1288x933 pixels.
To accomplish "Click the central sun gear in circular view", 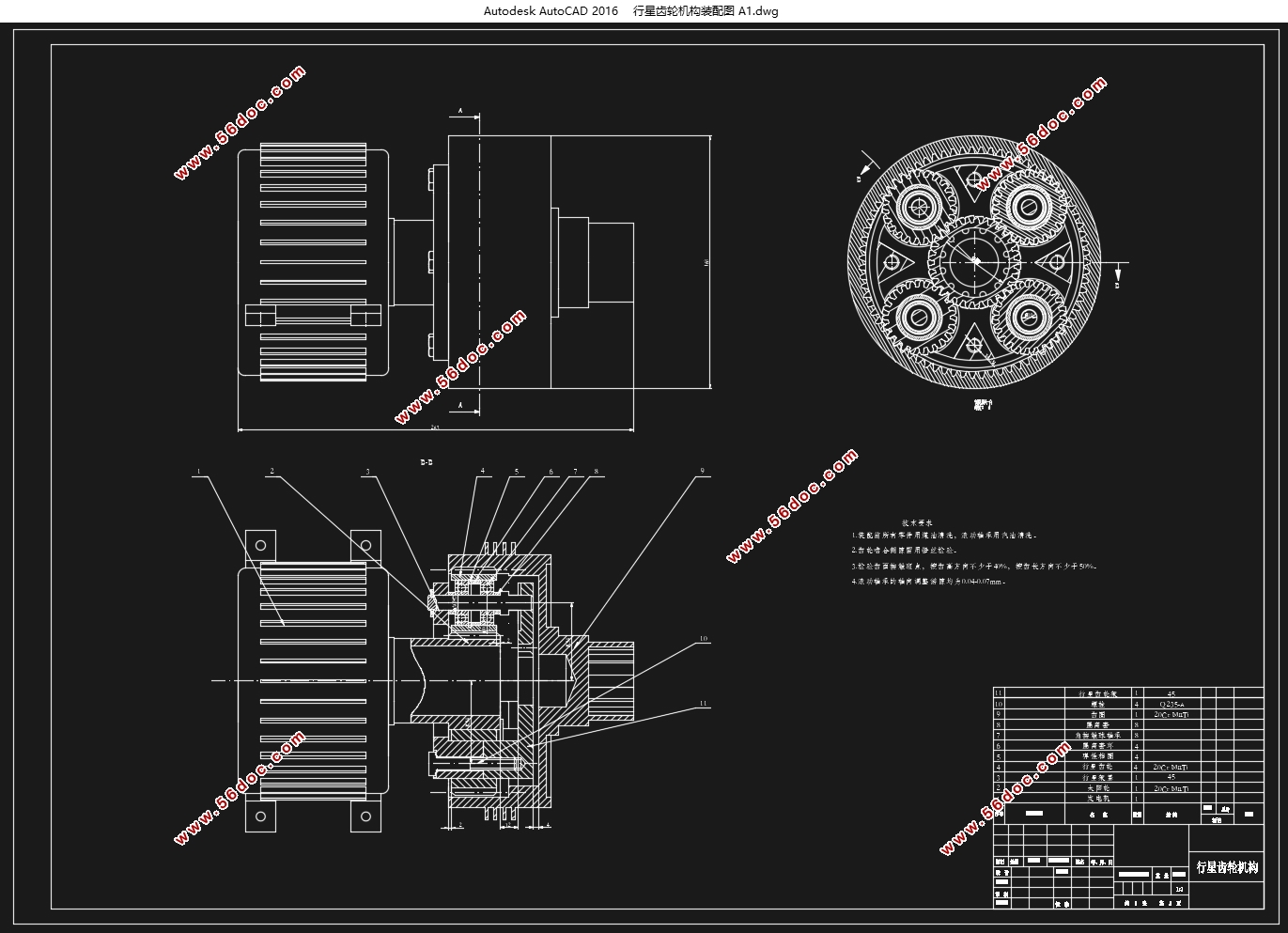I will coord(974,260).
